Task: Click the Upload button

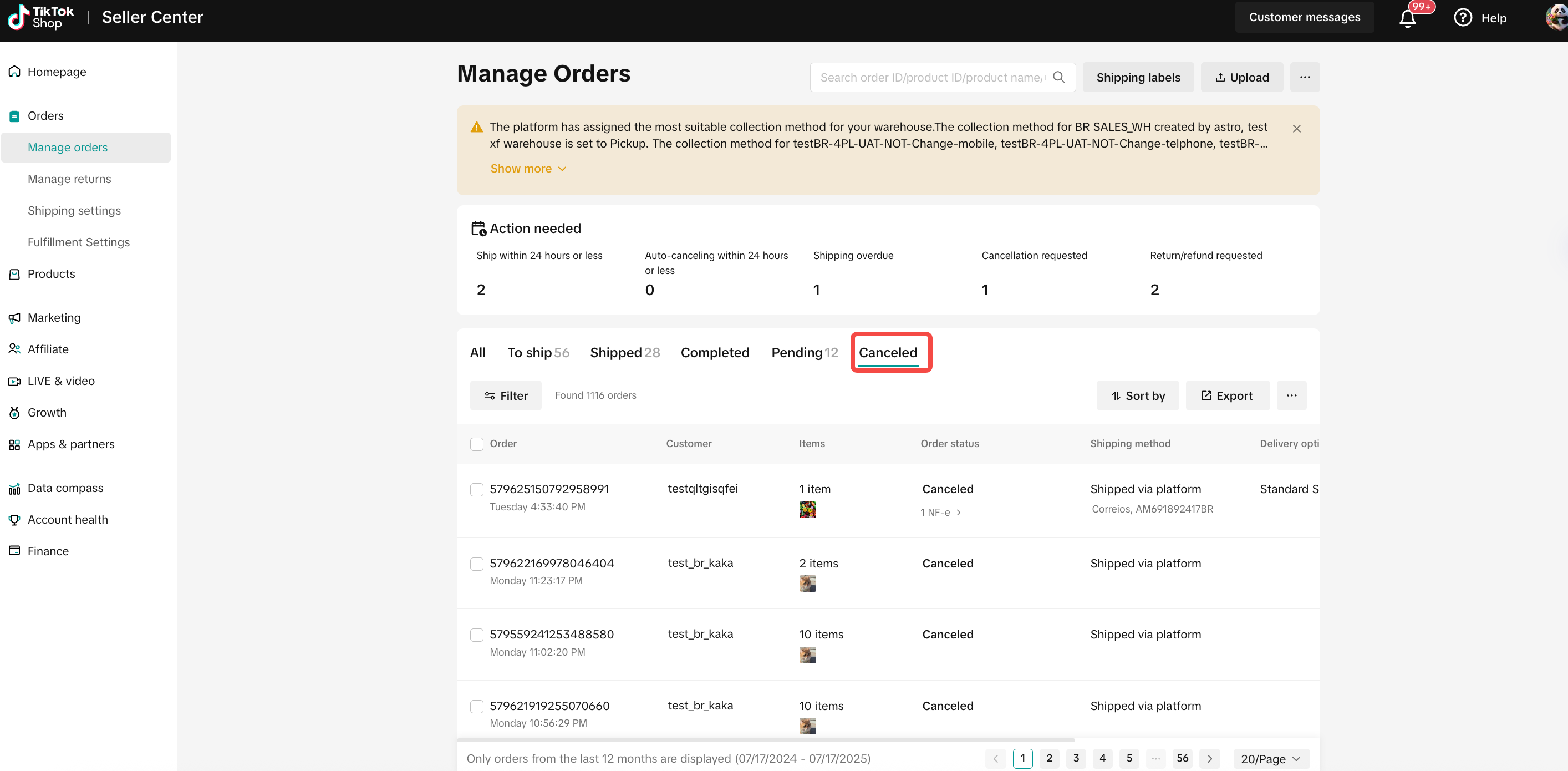Action: coord(1242,77)
